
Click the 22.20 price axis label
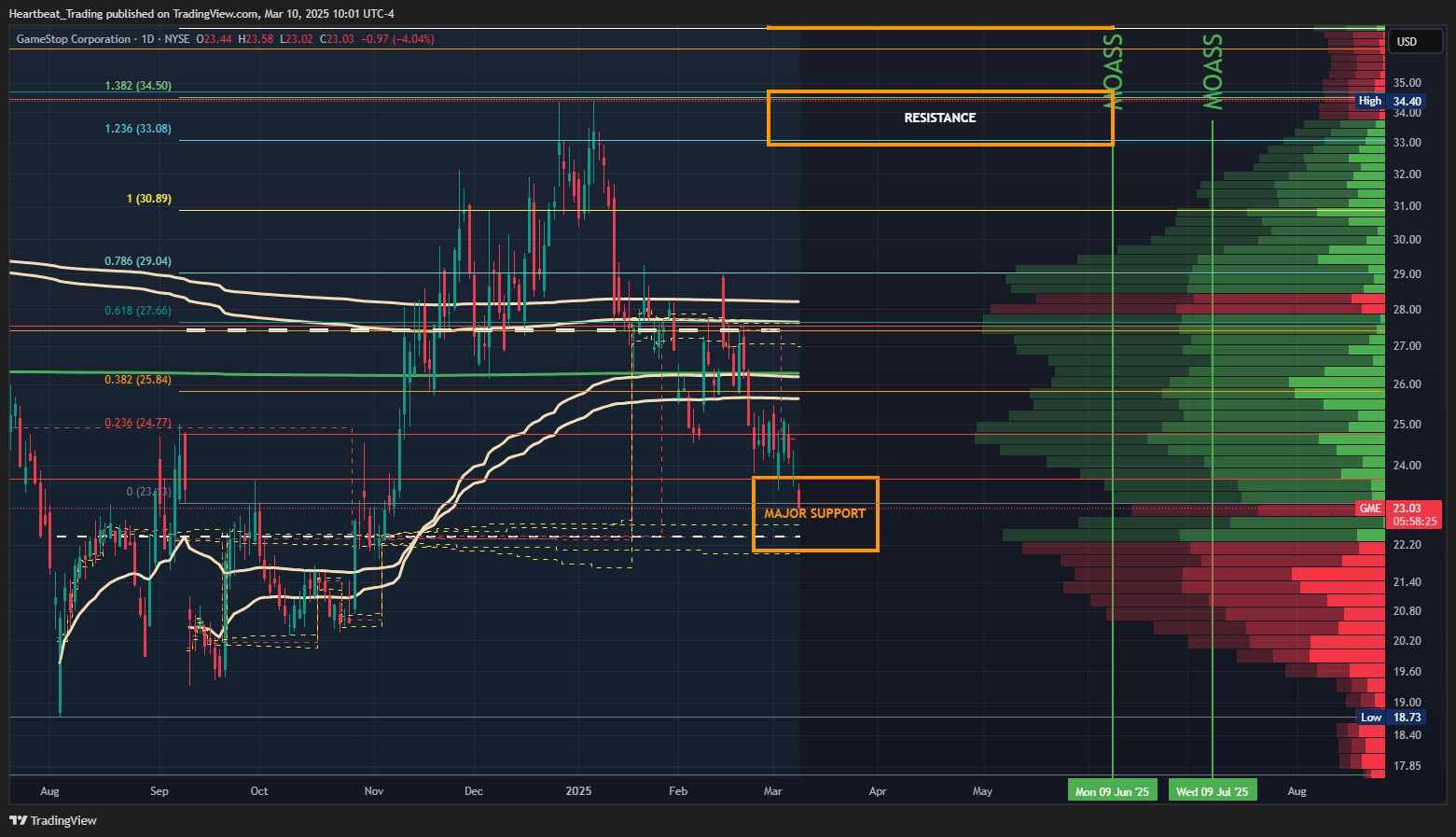1407,545
